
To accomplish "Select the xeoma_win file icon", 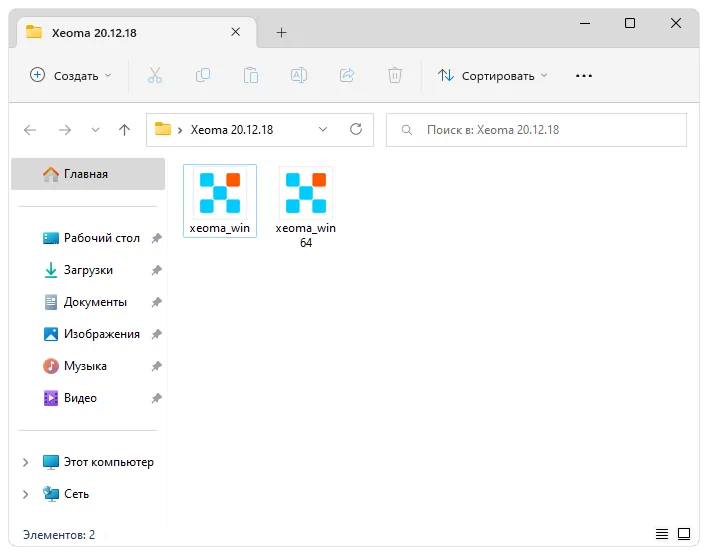I will click(x=220, y=201).
